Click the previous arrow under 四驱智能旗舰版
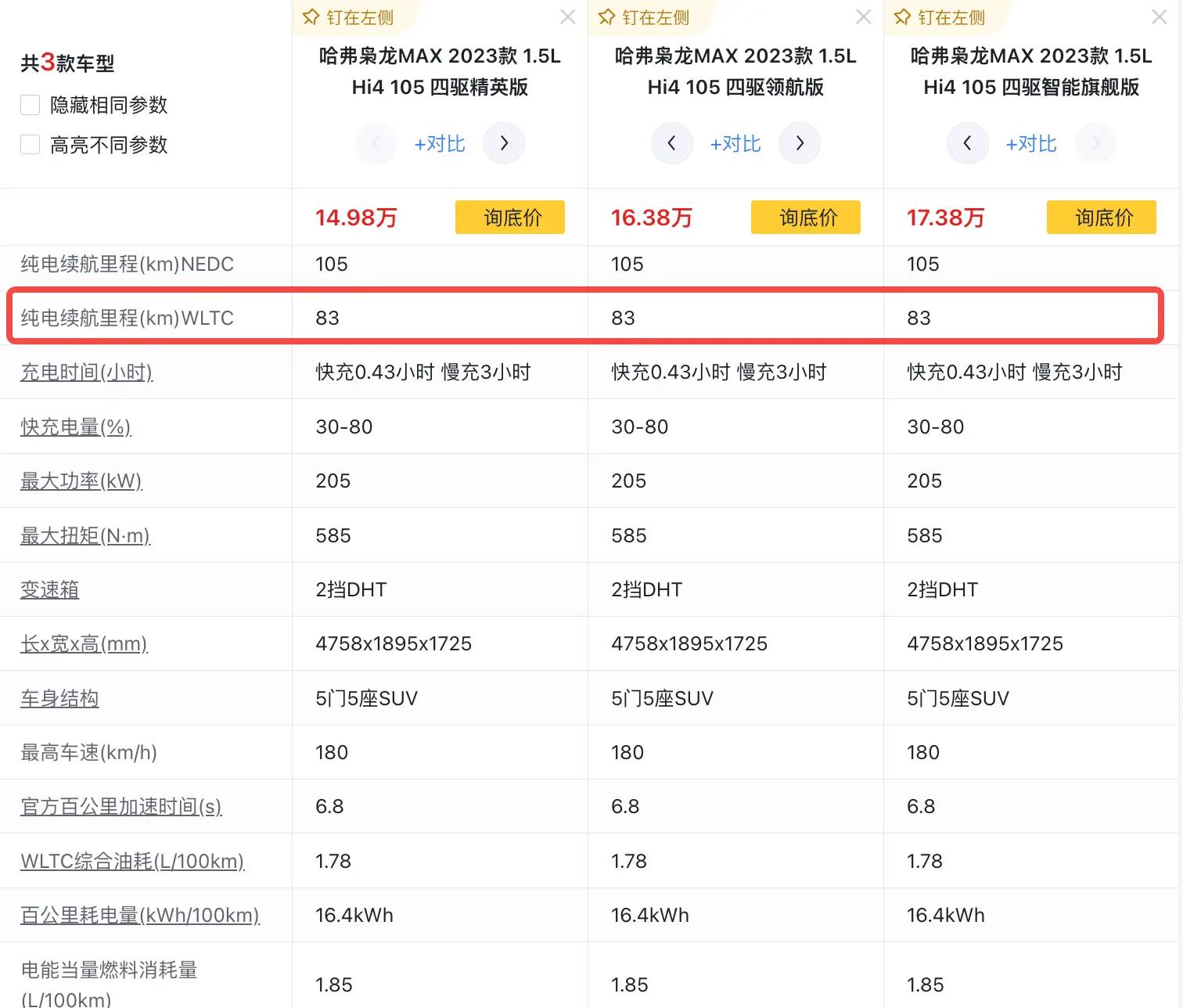This screenshot has width=1183, height=1008. tap(968, 143)
